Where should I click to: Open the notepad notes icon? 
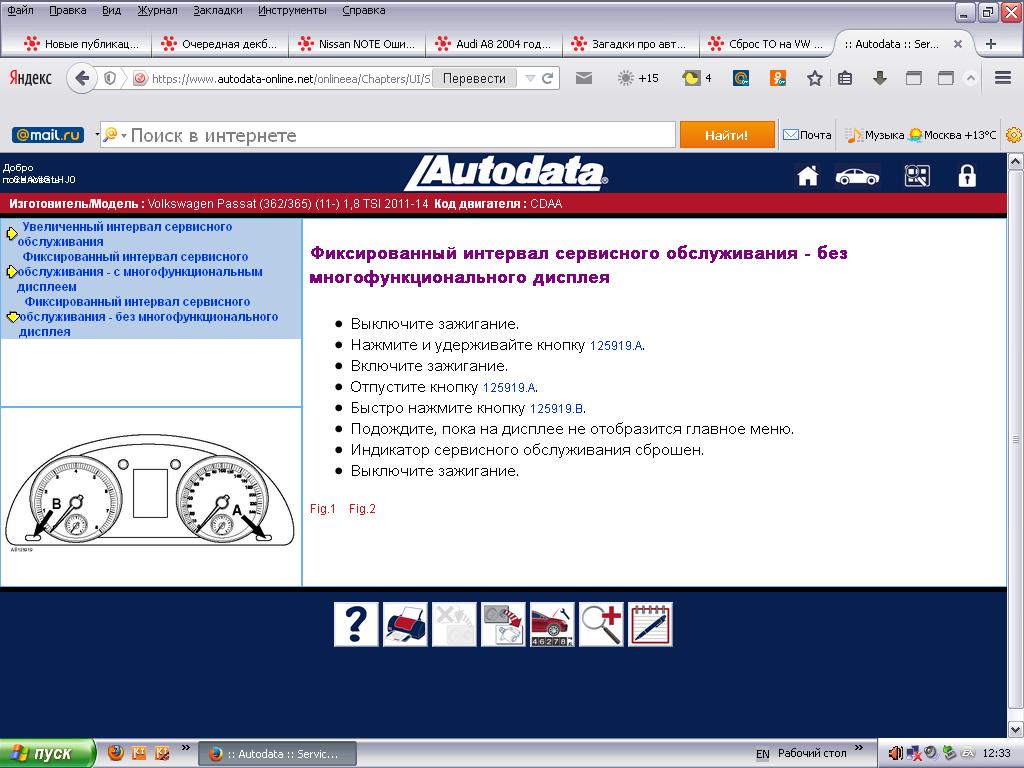(x=650, y=624)
